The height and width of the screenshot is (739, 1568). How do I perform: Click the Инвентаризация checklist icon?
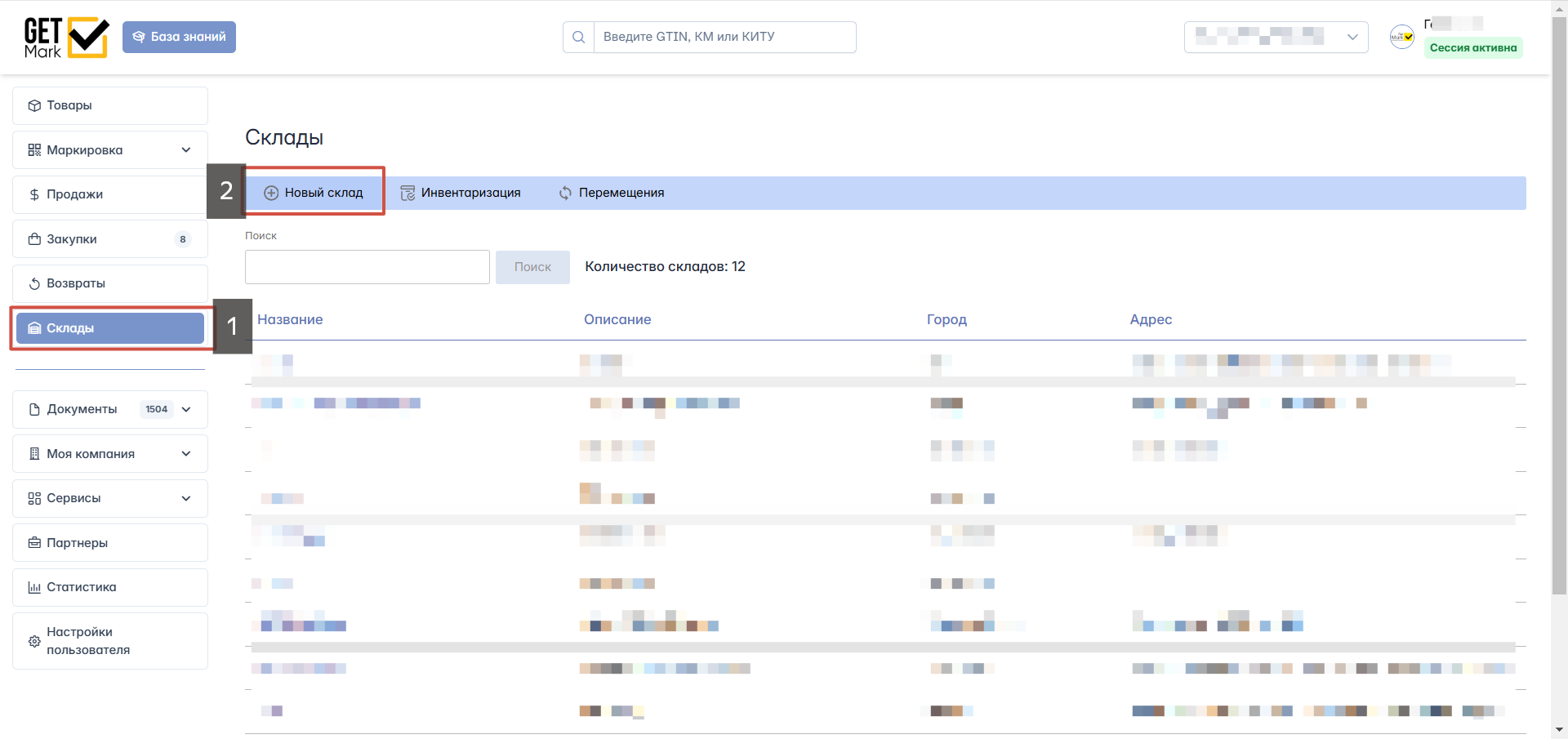click(408, 193)
